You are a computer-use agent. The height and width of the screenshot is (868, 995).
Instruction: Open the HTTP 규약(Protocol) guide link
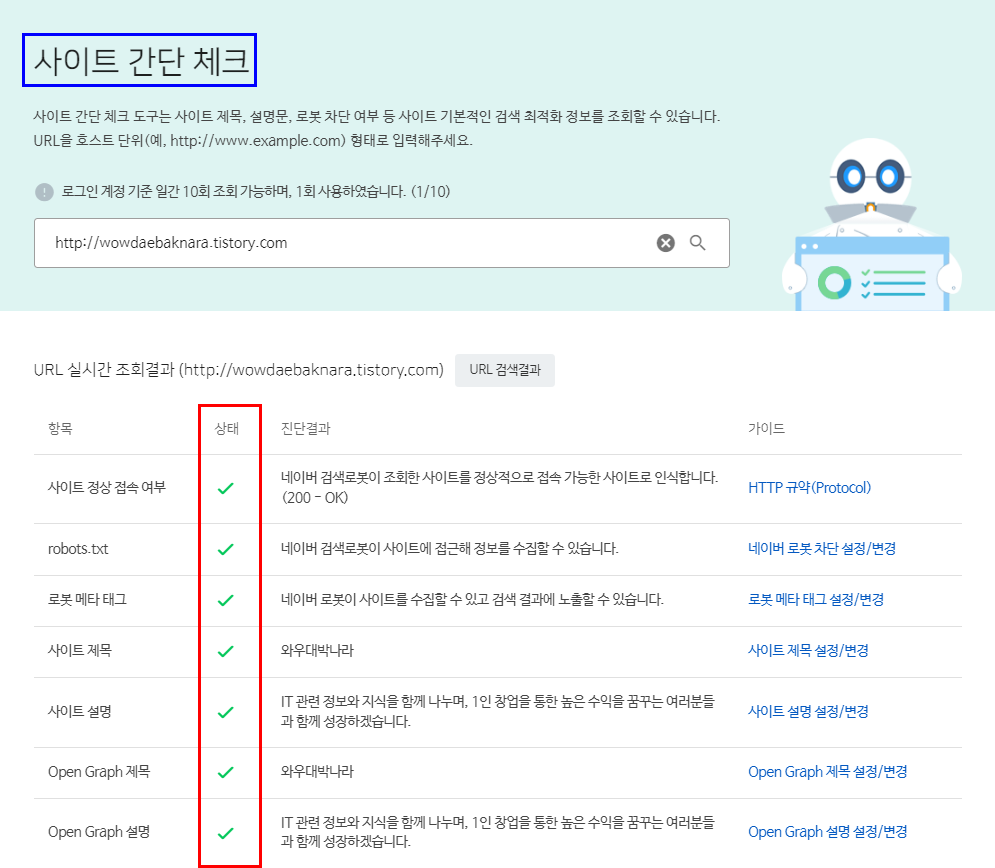pos(809,487)
